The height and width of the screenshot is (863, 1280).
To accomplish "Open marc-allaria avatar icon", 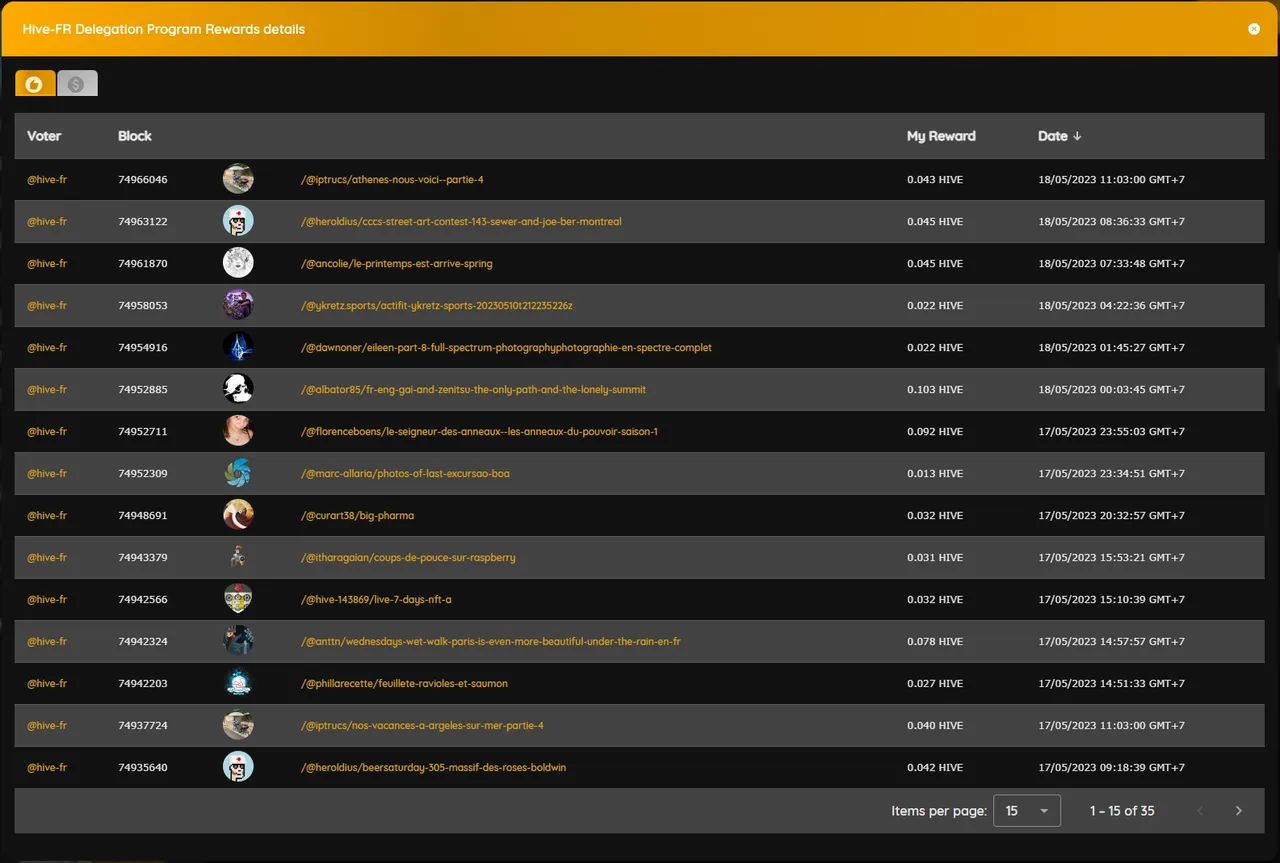I will (238, 473).
